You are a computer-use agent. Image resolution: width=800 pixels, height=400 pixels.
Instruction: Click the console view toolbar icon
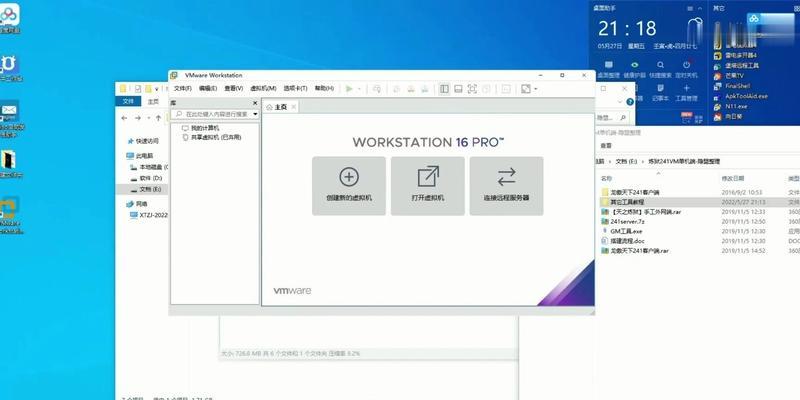(506, 89)
